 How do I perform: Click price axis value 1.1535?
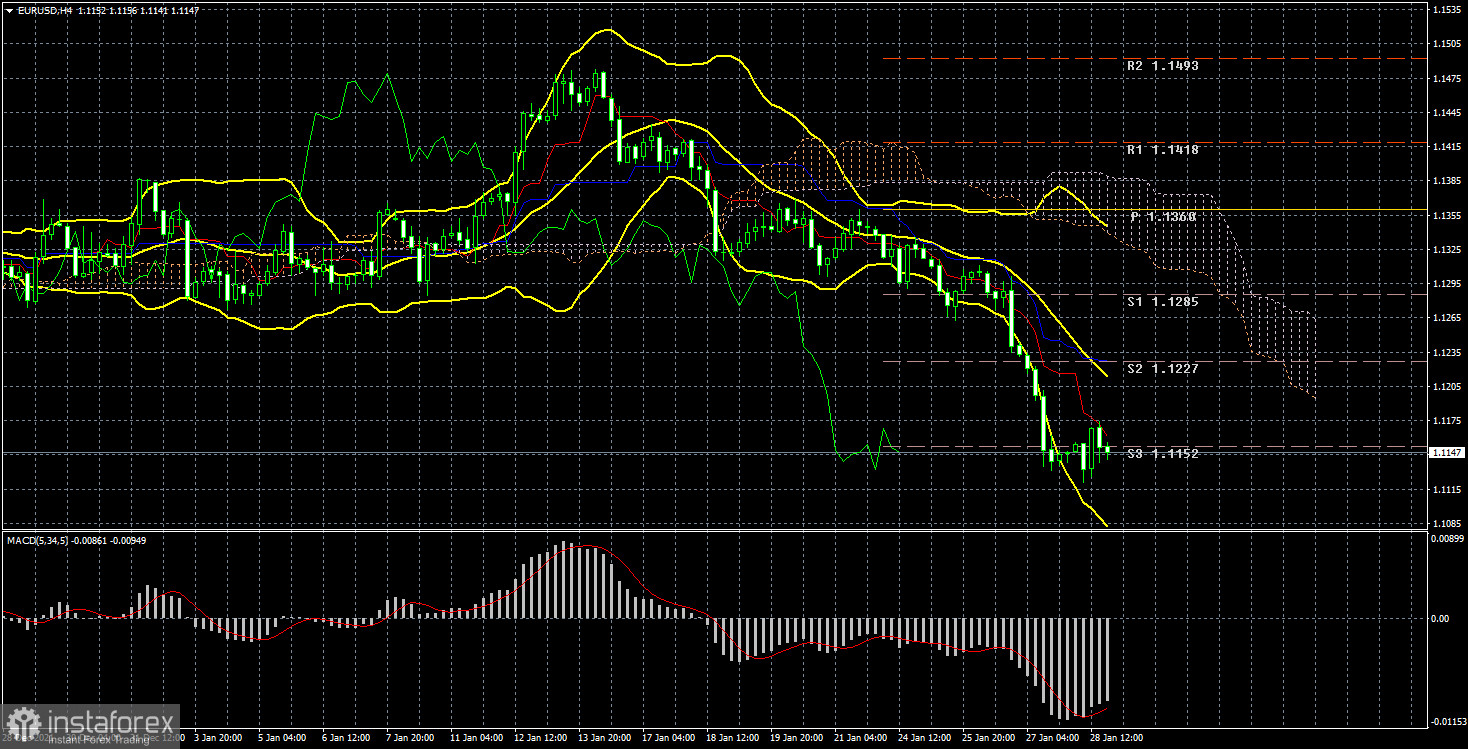click(x=1445, y=9)
